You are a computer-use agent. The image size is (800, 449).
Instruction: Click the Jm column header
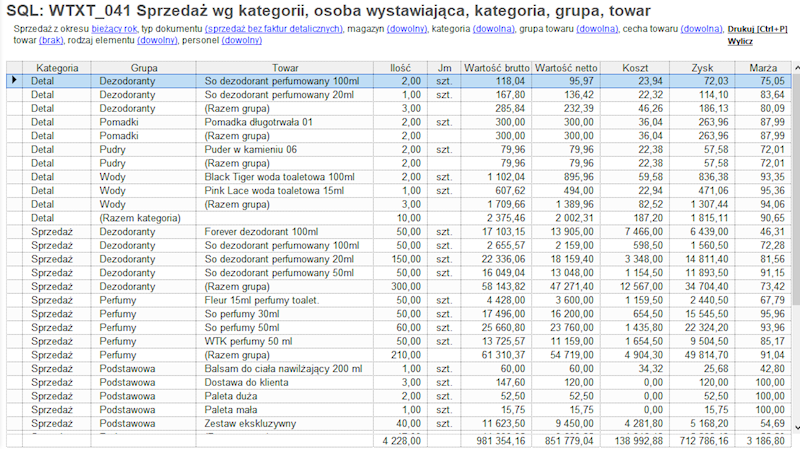click(x=444, y=68)
